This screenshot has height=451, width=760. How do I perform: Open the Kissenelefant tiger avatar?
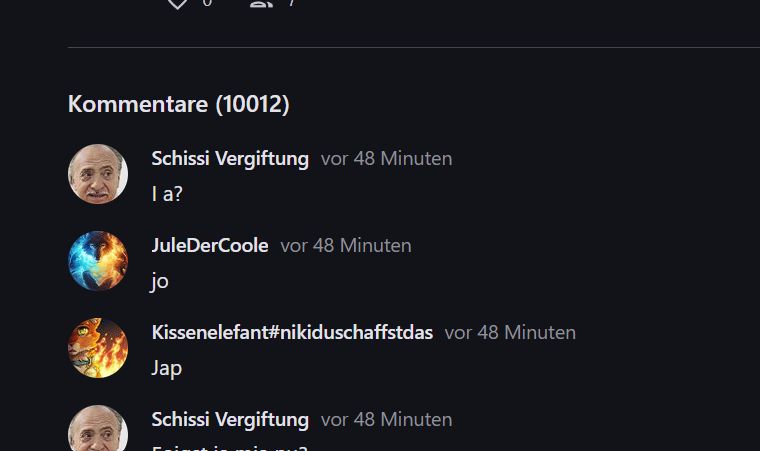pyautogui.click(x=98, y=348)
